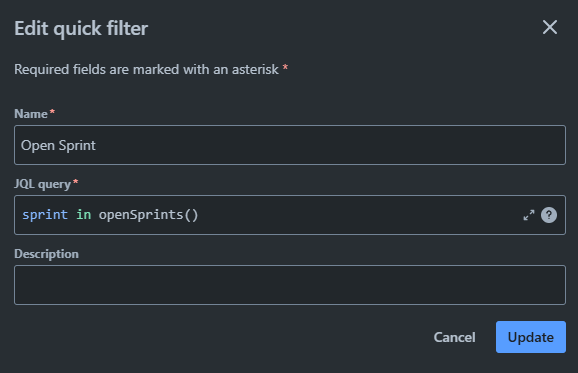Viewport: 578px width, 373px height.
Task: Place cursor on the 'in' operator
Action: pyautogui.click(x=84, y=215)
